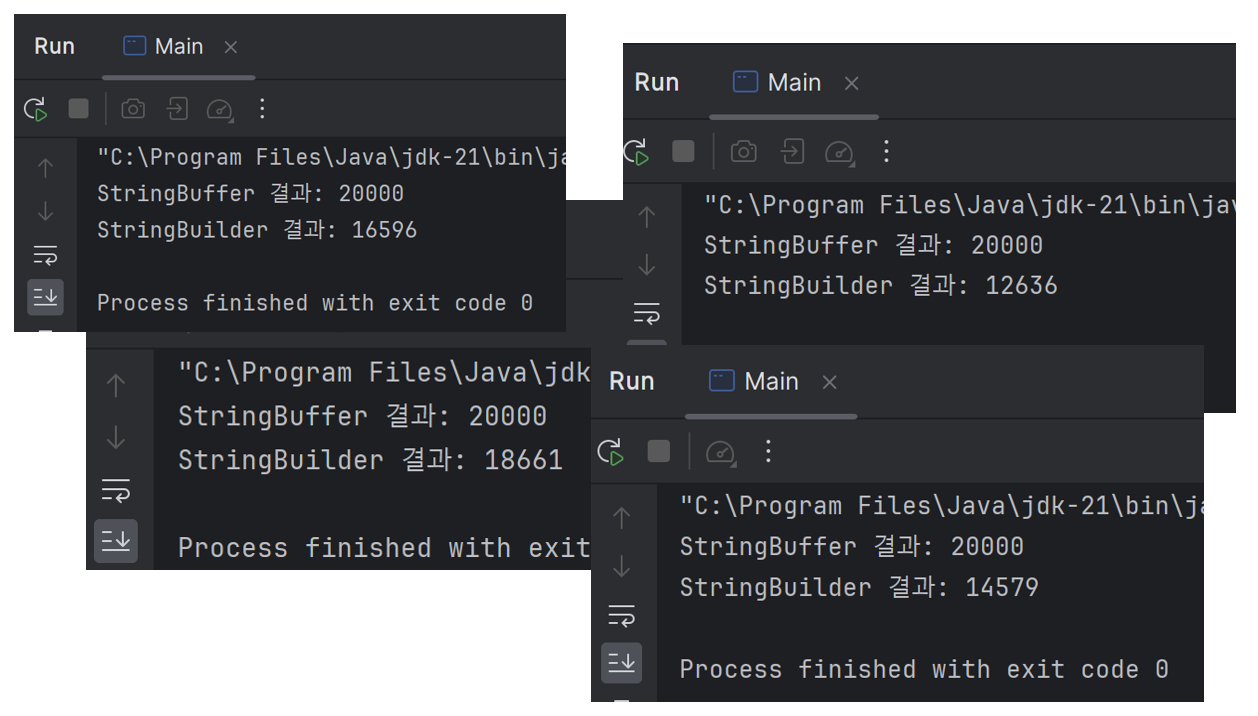Click java path line in 18661 window
Viewport: 1258px width, 716px height.
point(385,373)
